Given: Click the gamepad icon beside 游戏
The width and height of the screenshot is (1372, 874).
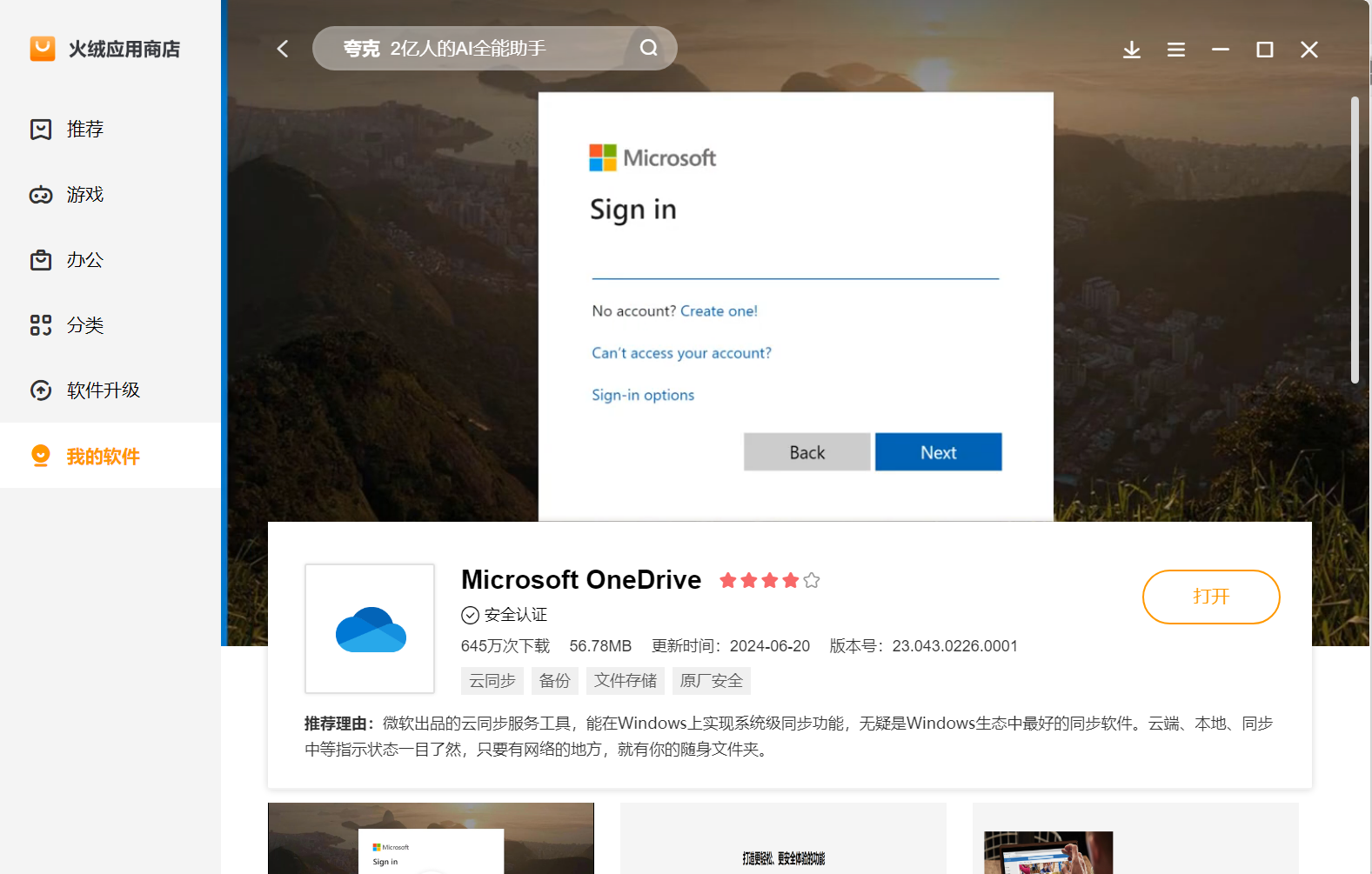Looking at the screenshot, I should click(x=41, y=195).
